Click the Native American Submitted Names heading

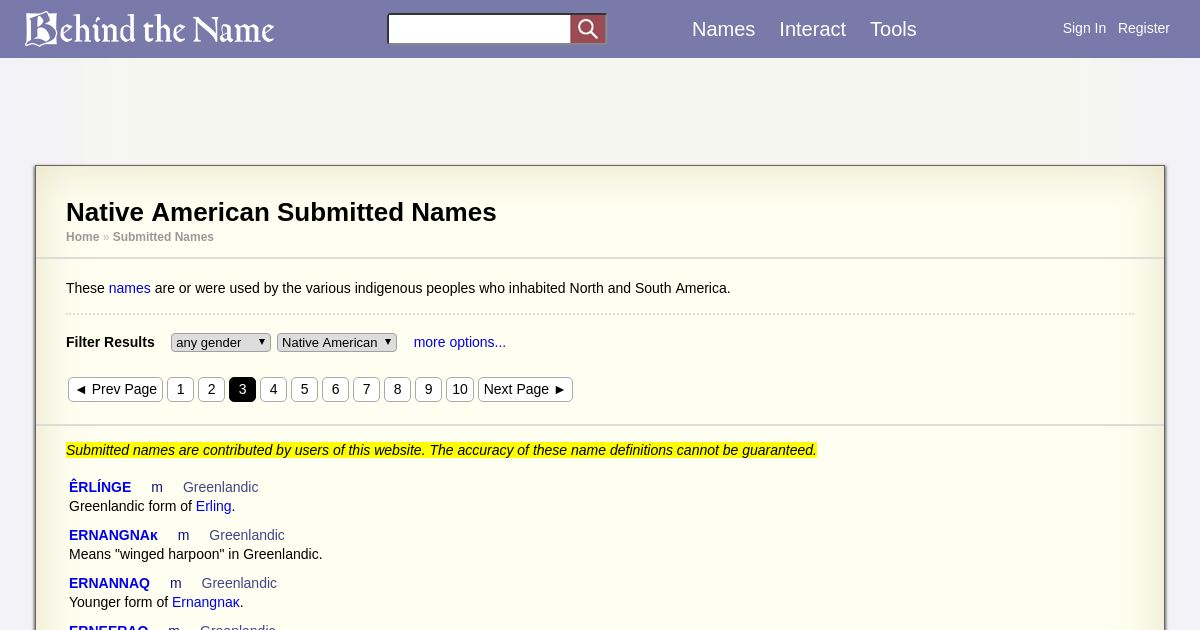281,212
